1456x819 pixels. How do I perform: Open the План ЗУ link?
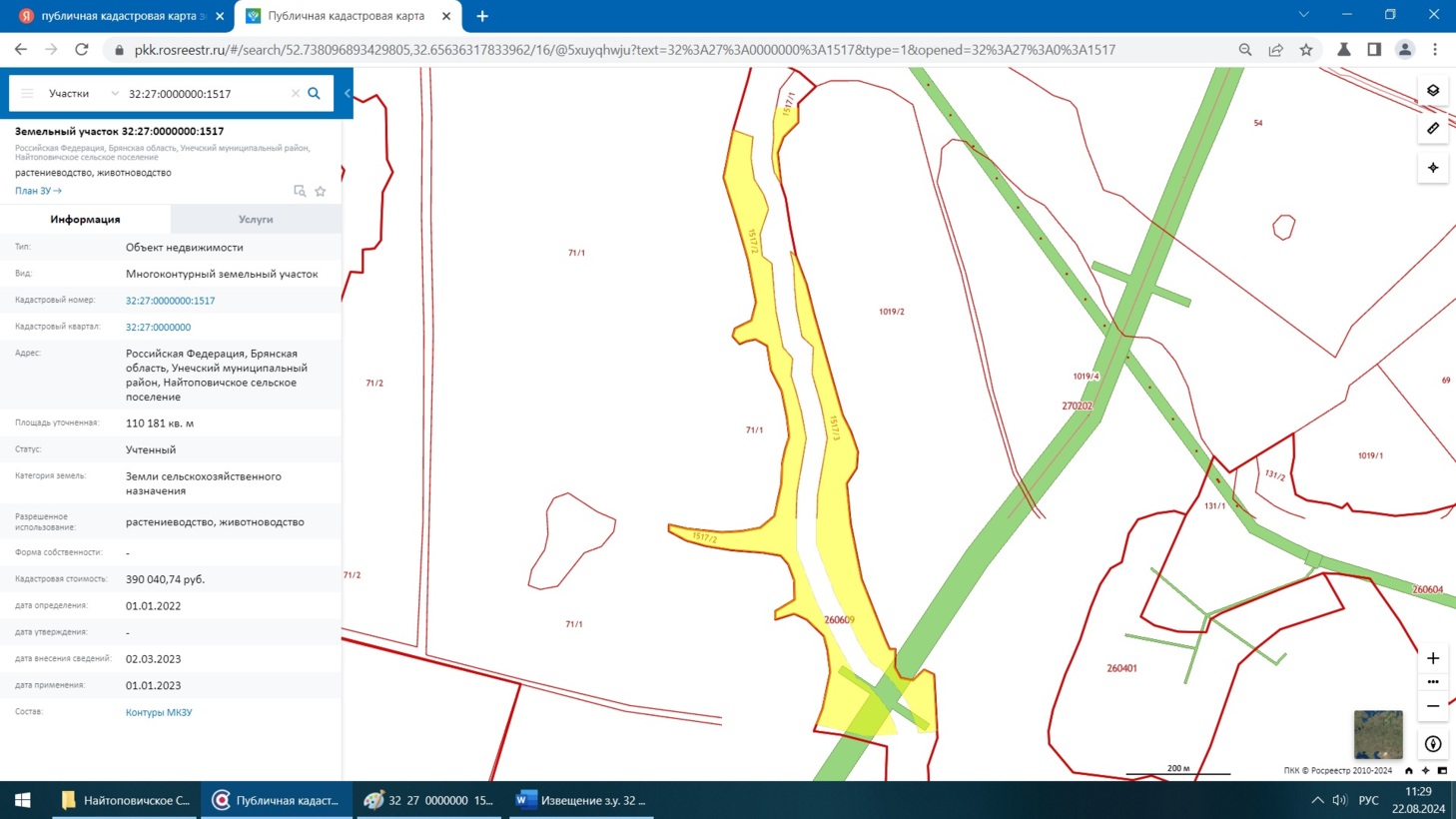point(38,191)
